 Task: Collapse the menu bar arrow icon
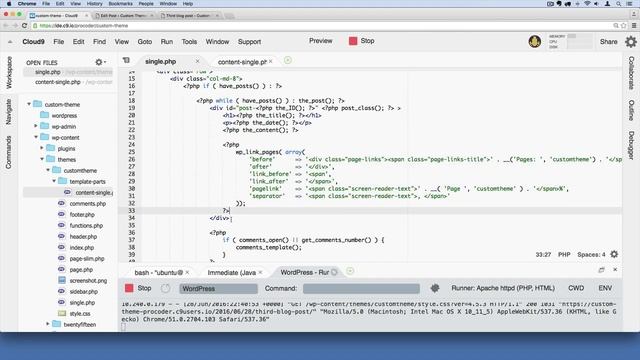click(x=10, y=42)
